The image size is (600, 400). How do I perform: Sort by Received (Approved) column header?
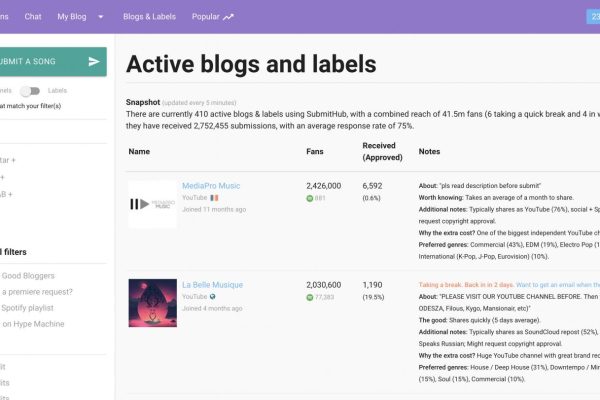point(382,152)
